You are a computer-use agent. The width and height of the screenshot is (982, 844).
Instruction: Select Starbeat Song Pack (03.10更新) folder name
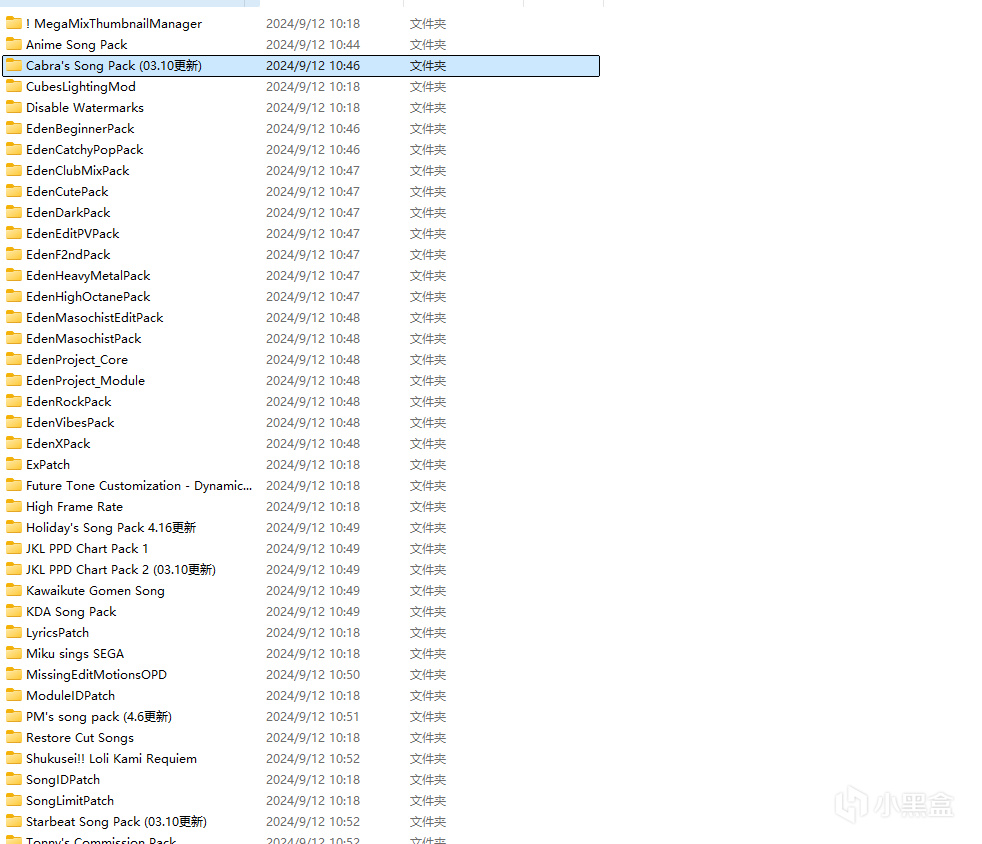pos(116,821)
